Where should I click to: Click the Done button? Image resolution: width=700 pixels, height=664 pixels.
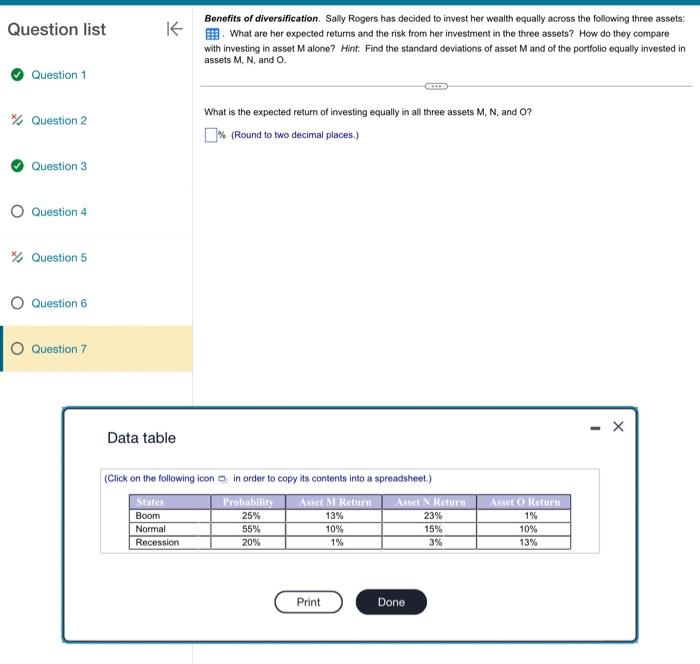391,602
